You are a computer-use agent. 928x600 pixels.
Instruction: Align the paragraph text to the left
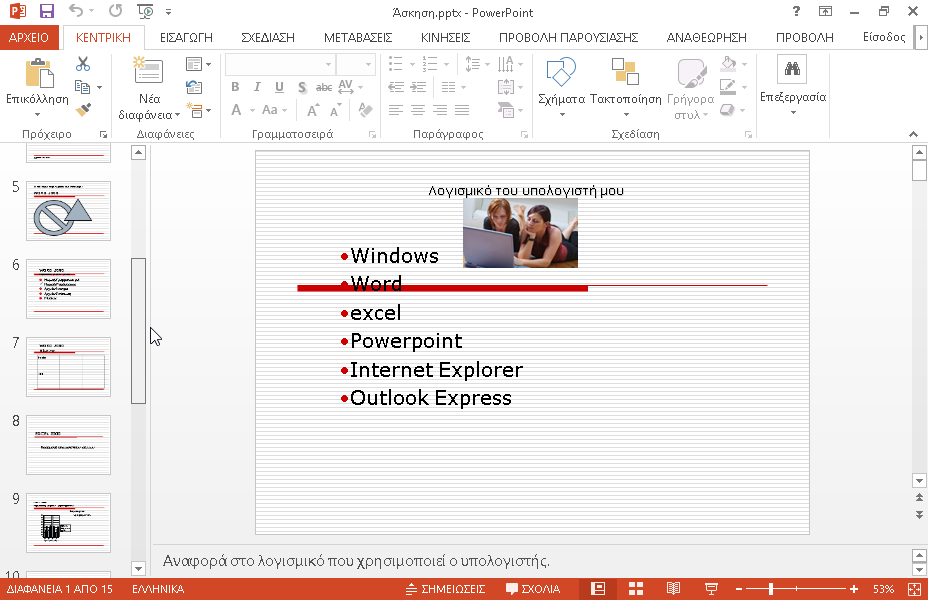coord(396,110)
